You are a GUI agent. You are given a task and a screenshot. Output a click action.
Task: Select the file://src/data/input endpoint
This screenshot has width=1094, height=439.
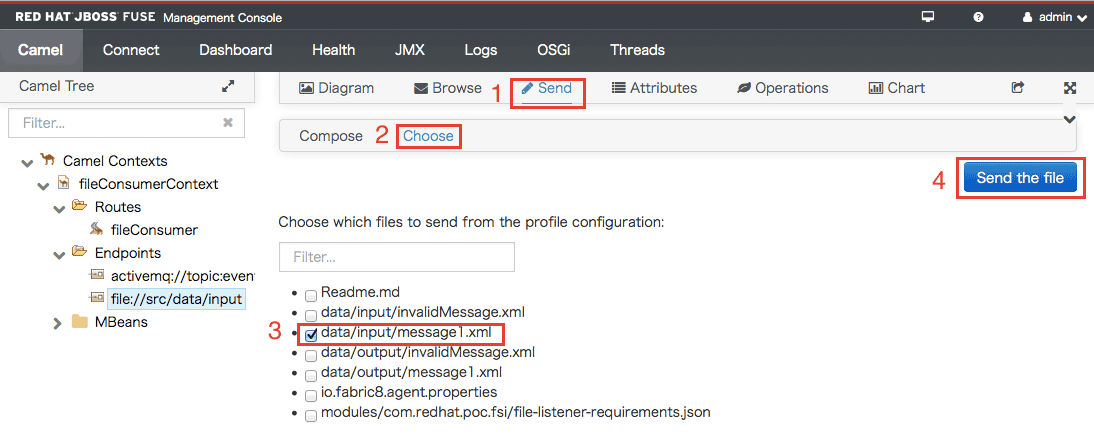(x=176, y=300)
